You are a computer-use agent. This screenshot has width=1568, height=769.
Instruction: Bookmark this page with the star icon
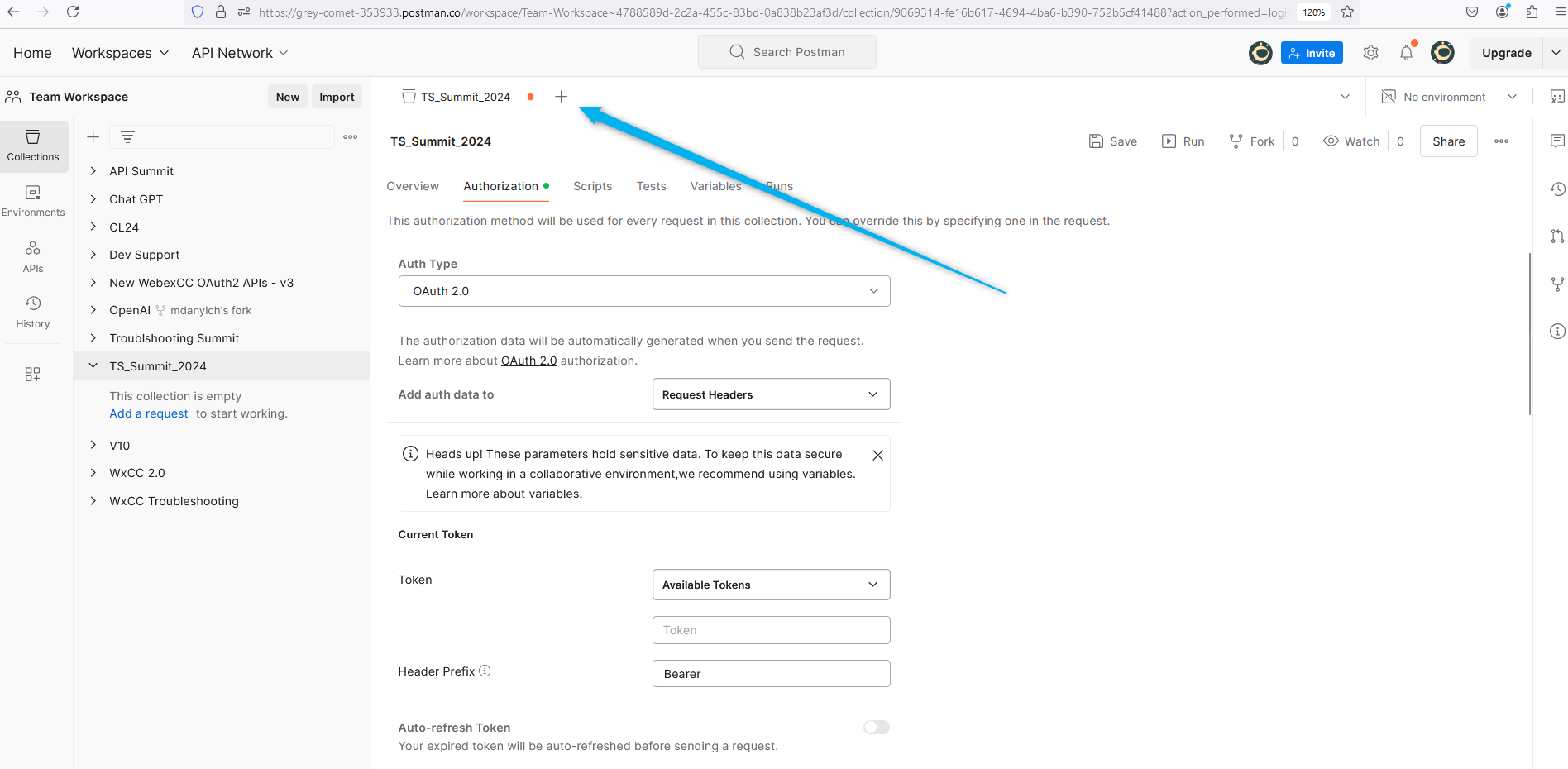(1347, 12)
